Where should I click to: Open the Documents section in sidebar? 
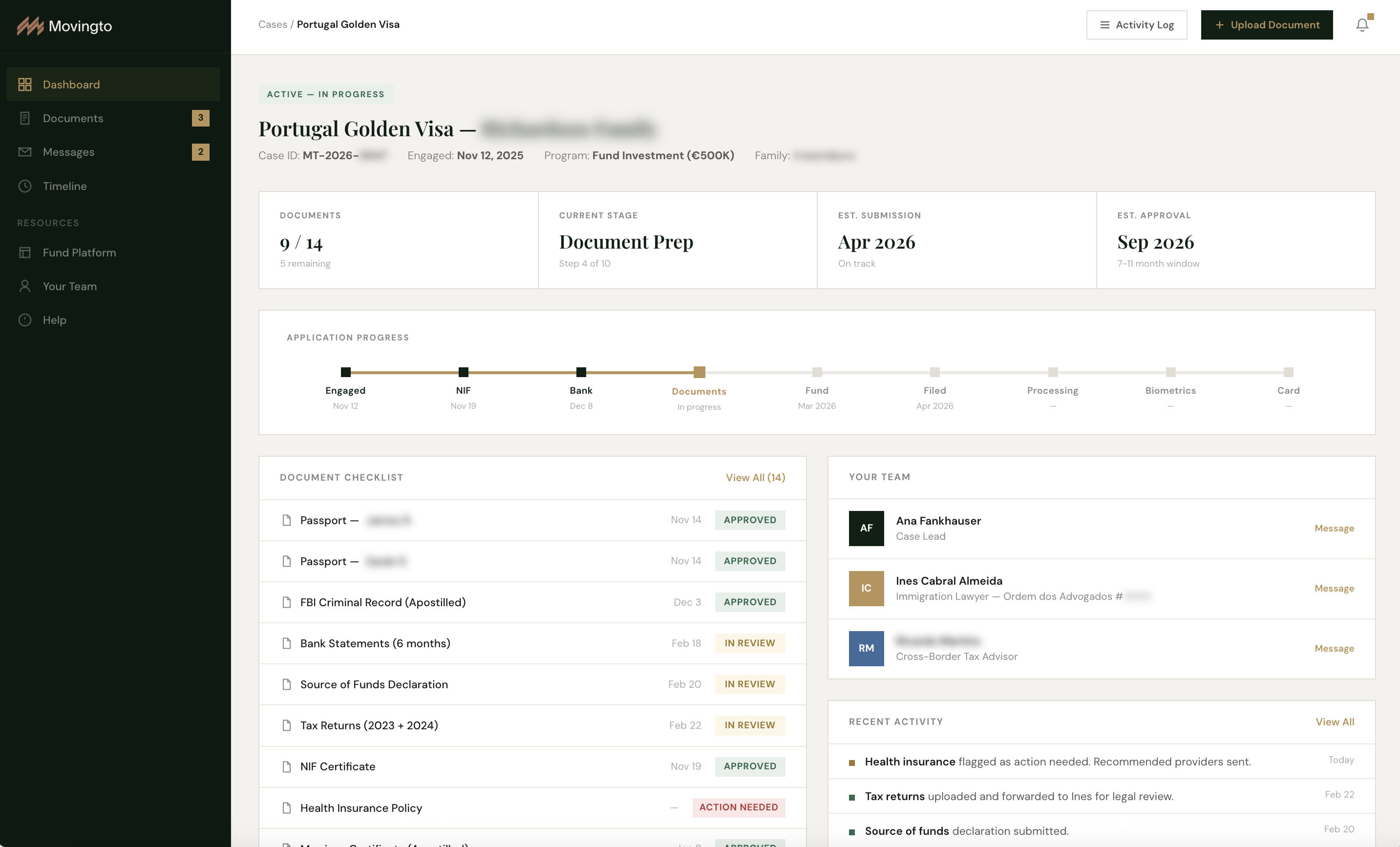click(x=73, y=118)
